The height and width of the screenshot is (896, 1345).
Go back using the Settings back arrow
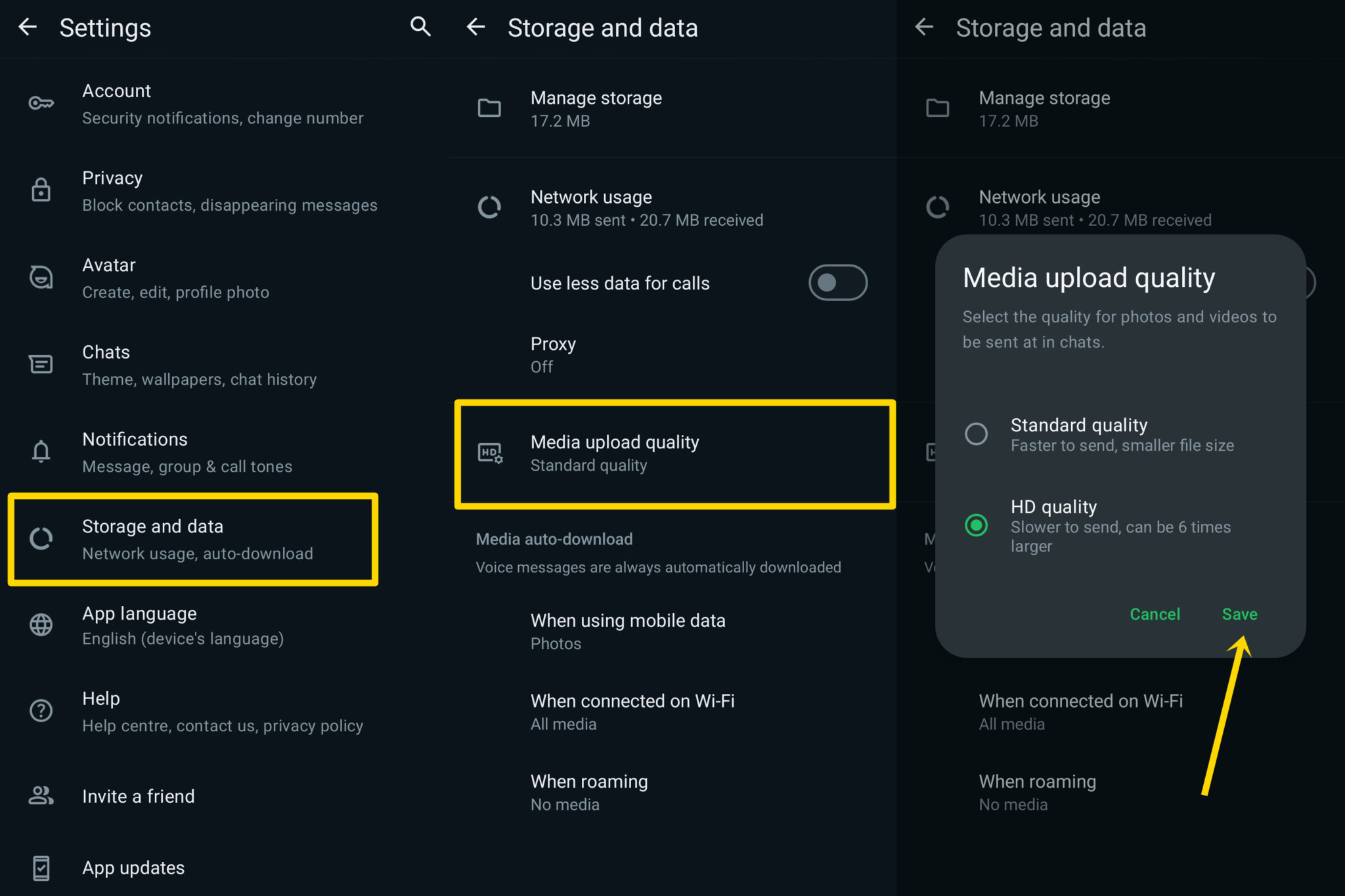tap(28, 27)
